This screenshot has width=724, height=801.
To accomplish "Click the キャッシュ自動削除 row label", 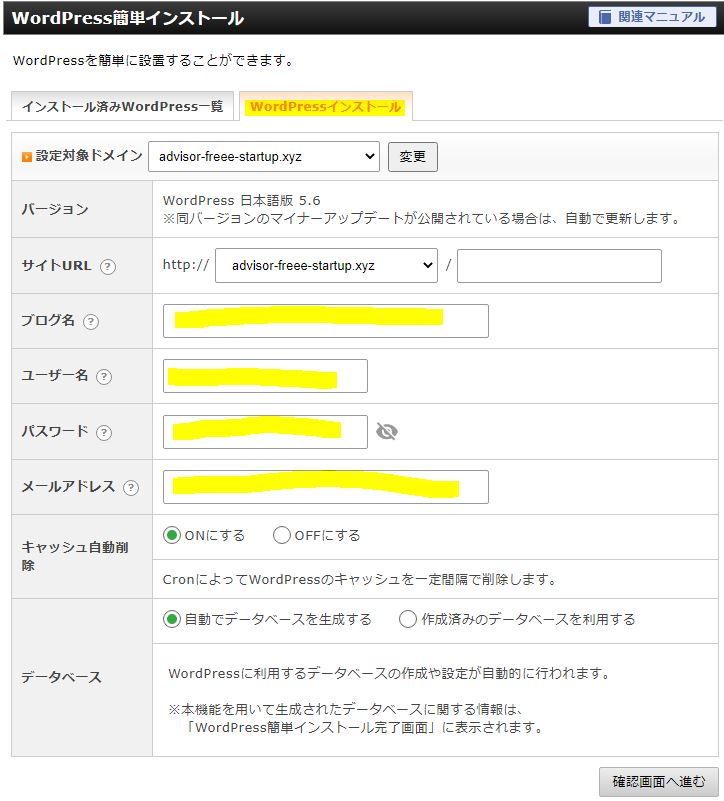I will point(75,556).
